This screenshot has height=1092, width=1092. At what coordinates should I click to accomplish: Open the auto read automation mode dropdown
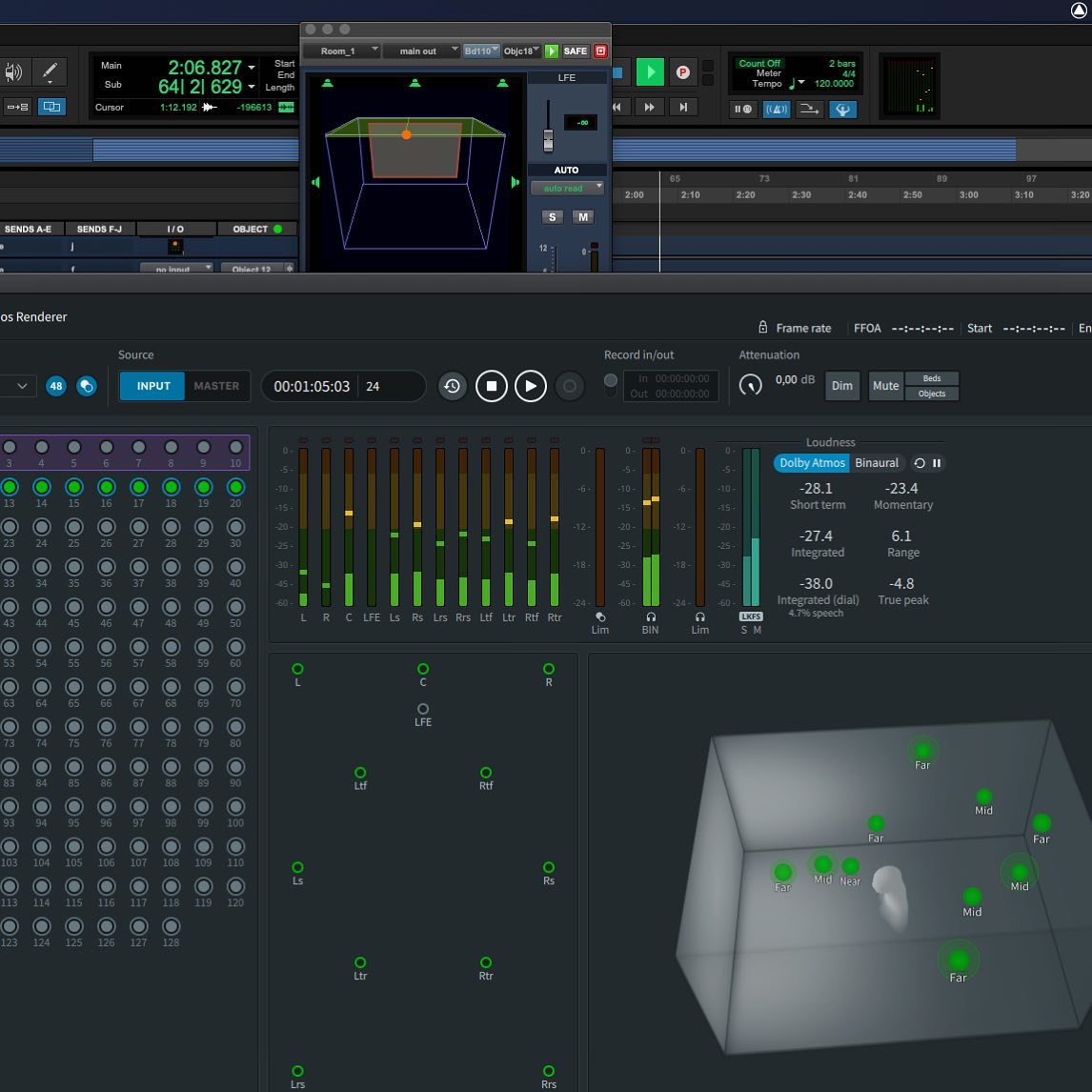[567, 188]
